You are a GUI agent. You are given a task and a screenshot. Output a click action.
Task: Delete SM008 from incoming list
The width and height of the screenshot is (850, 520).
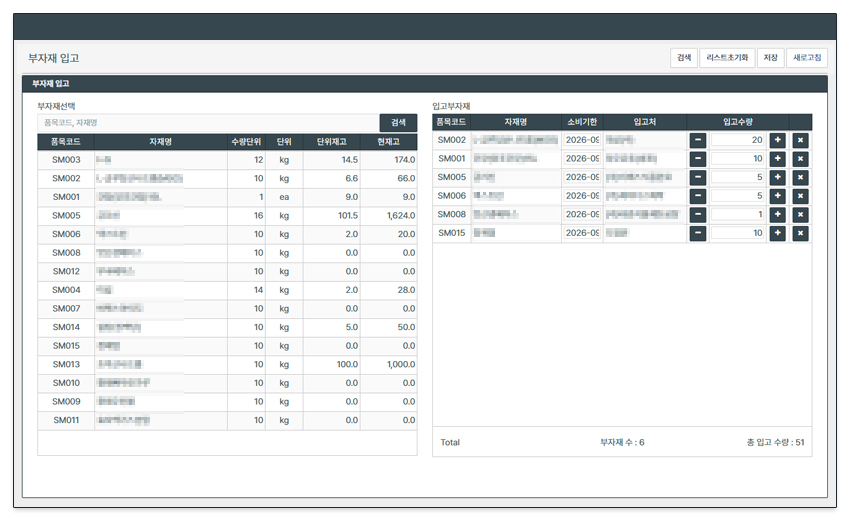[x=800, y=215]
